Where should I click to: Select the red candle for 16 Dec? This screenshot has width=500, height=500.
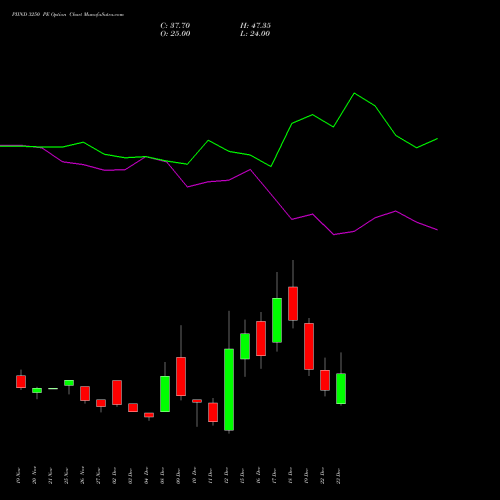[261, 339]
